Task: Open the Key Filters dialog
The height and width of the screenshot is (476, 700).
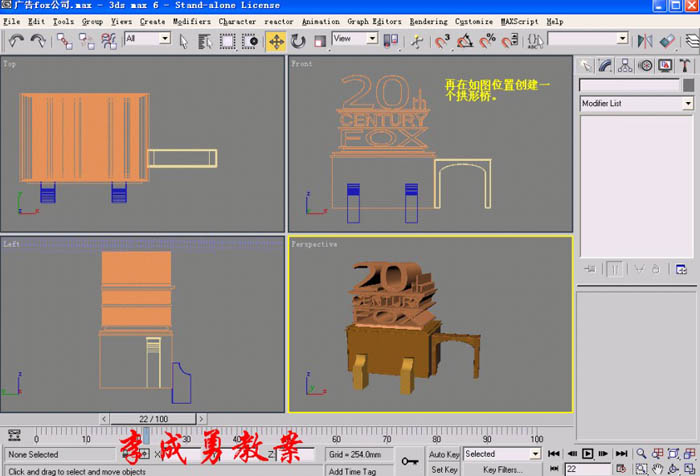Action: point(502,469)
